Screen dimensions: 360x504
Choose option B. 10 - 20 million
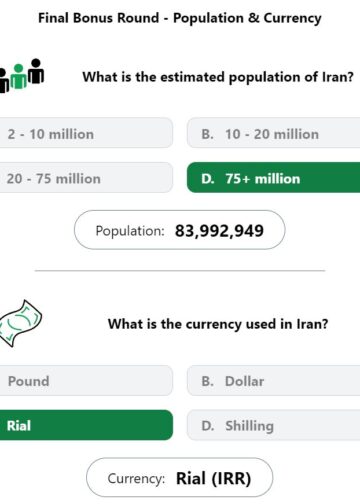(273, 133)
